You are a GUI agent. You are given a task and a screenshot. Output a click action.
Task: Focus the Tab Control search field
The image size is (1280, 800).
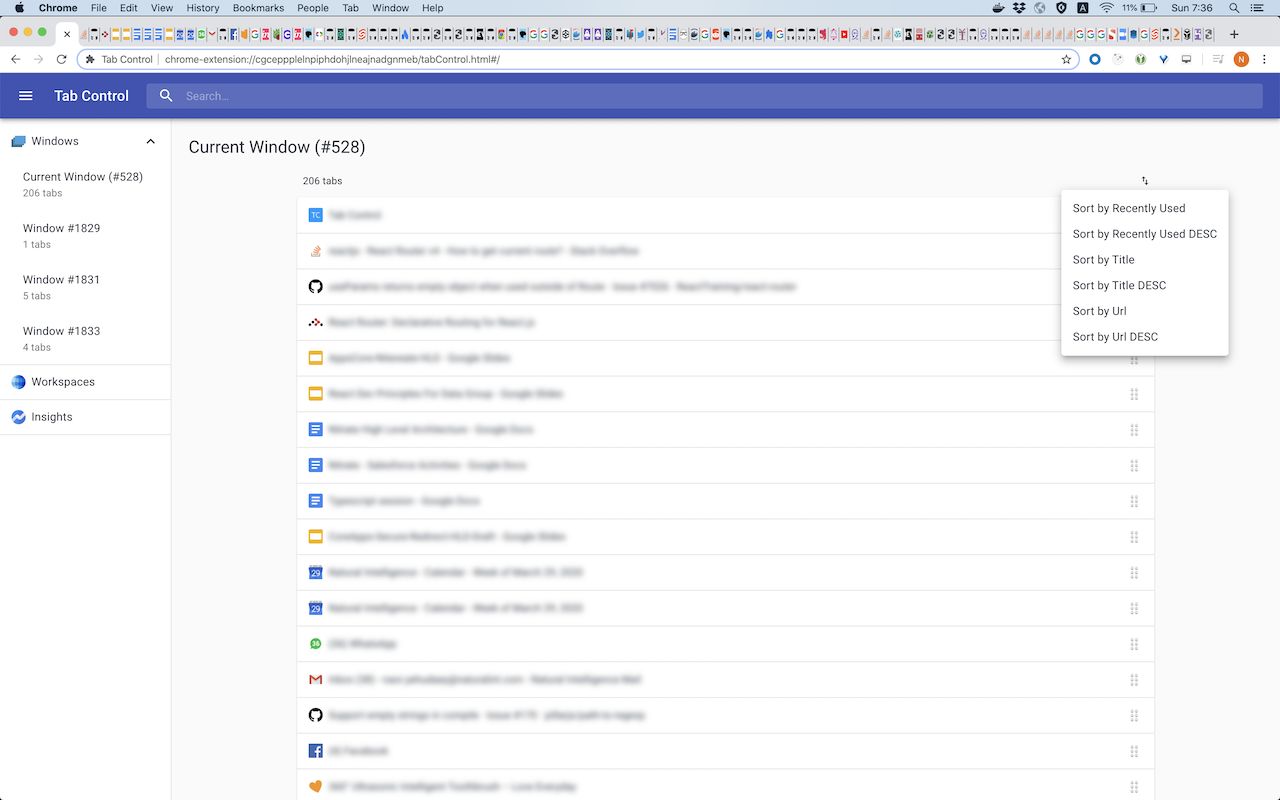click(704, 96)
